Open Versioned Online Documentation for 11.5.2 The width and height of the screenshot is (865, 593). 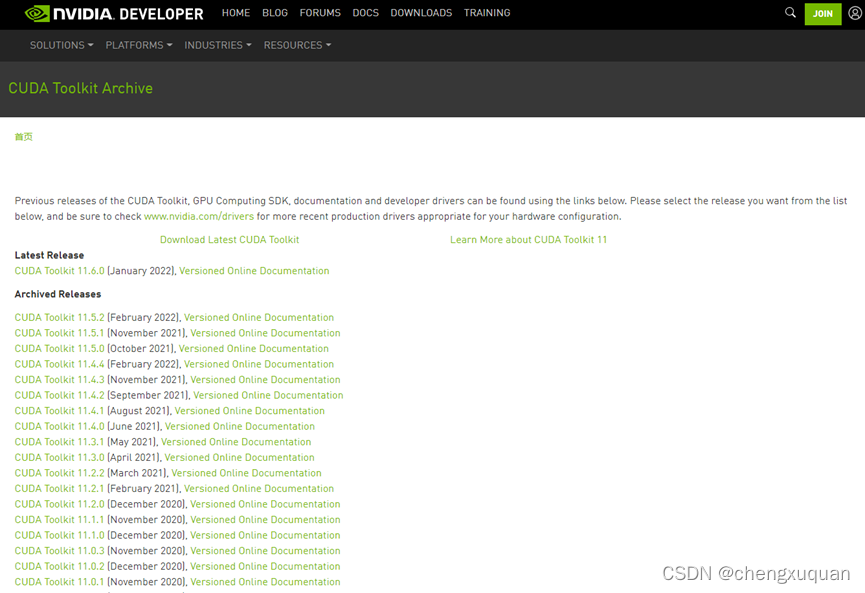coord(259,318)
